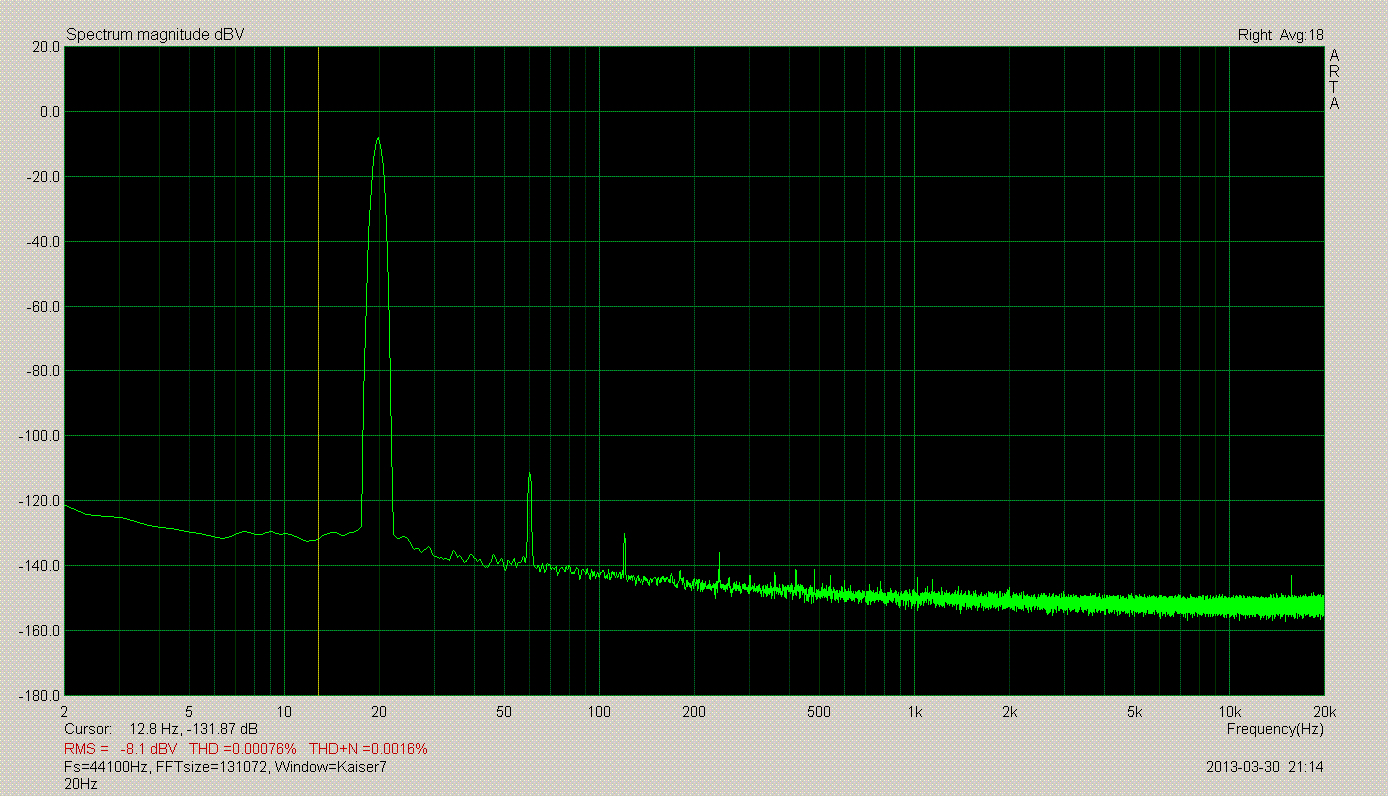Click the "-80.0" magnitude axis label
The width and height of the screenshot is (1388, 796).
[x=43, y=371]
